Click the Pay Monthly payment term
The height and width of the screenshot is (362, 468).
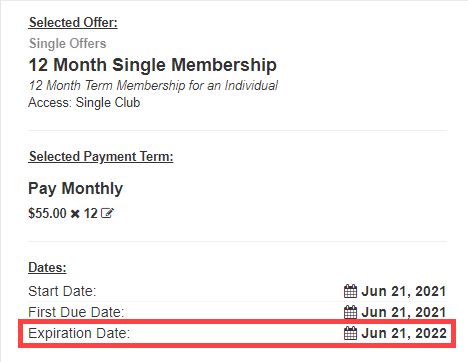(76, 189)
